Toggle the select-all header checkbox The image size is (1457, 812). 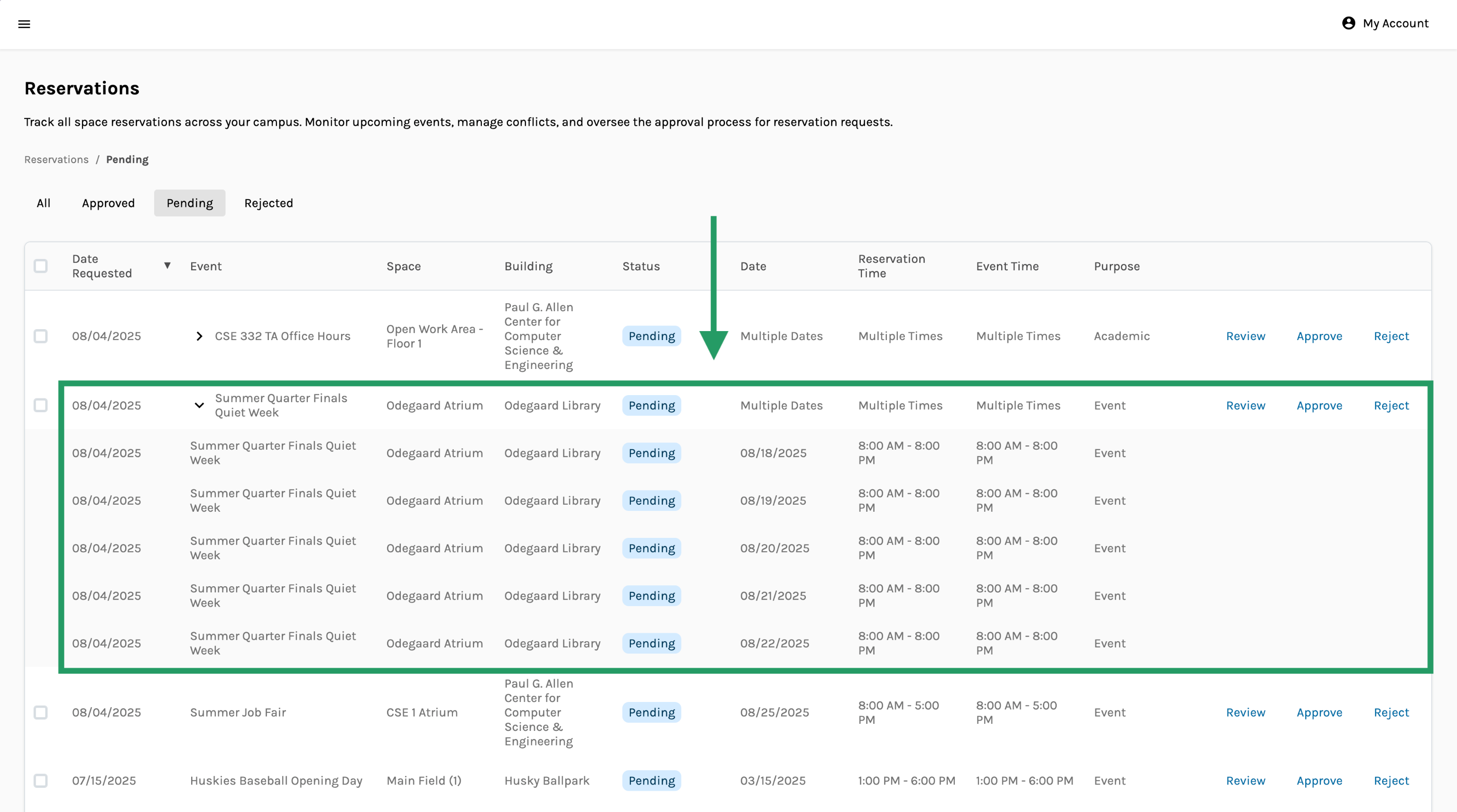pos(41,267)
